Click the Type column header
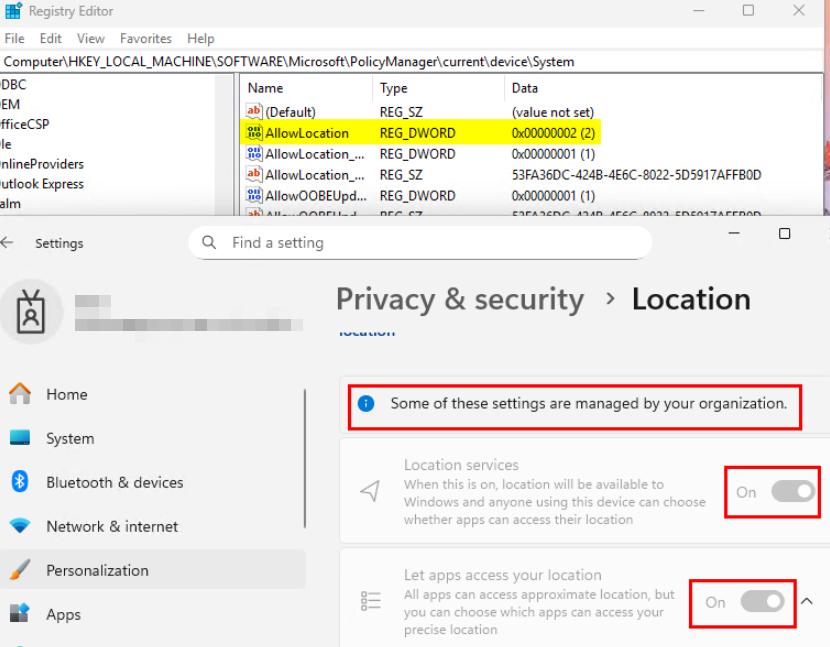This screenshot has width=830, height=647. [394, 88]
